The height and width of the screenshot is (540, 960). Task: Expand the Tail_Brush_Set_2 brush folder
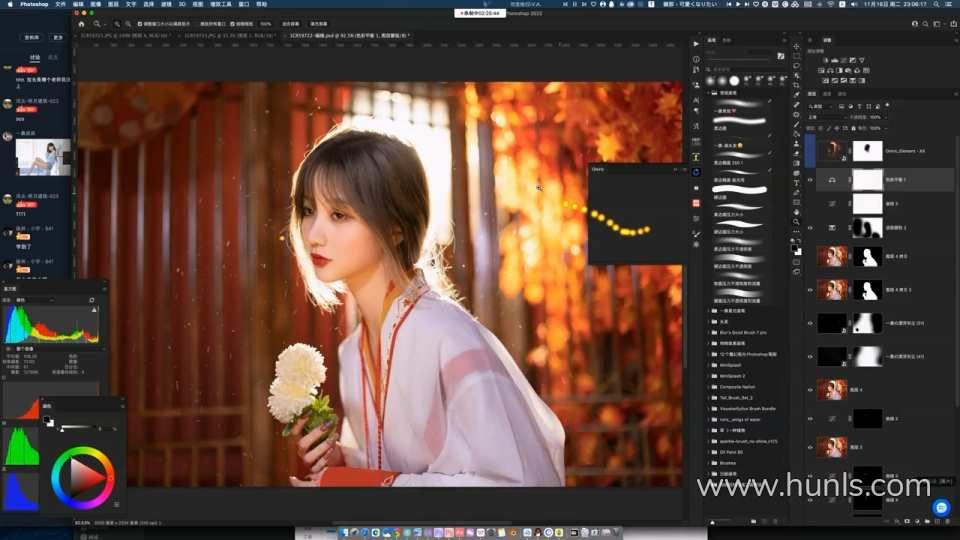tap(709, 397)
